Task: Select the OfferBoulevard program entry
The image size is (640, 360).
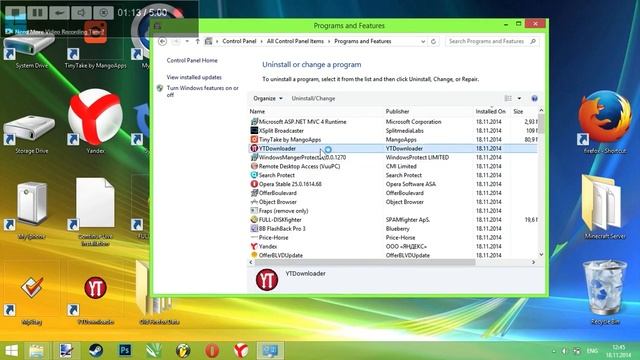Action: (x=393, y=193)
